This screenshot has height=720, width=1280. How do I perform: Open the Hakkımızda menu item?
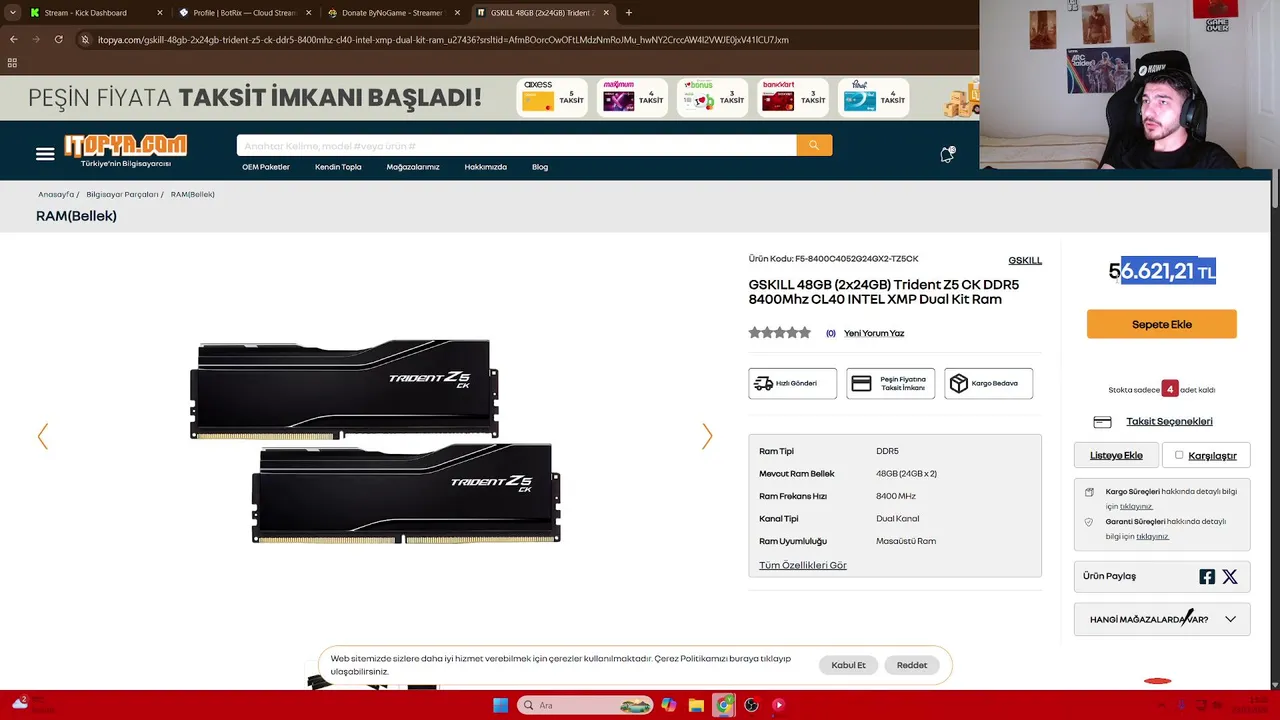(485, 167)
